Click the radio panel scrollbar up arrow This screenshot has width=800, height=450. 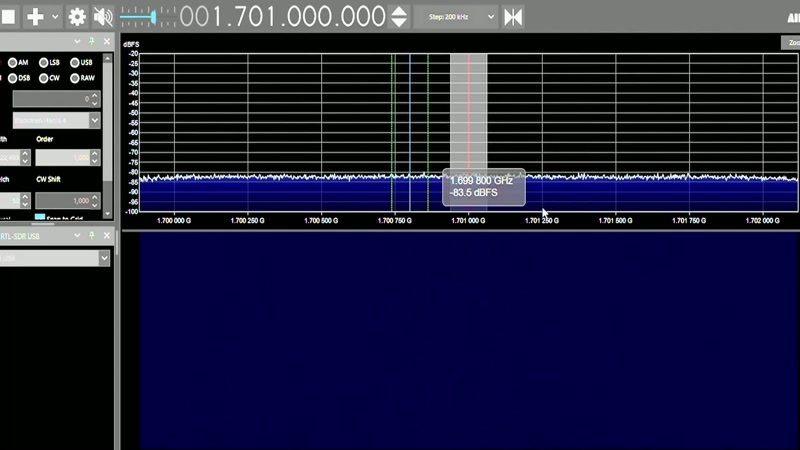point(107,59)
